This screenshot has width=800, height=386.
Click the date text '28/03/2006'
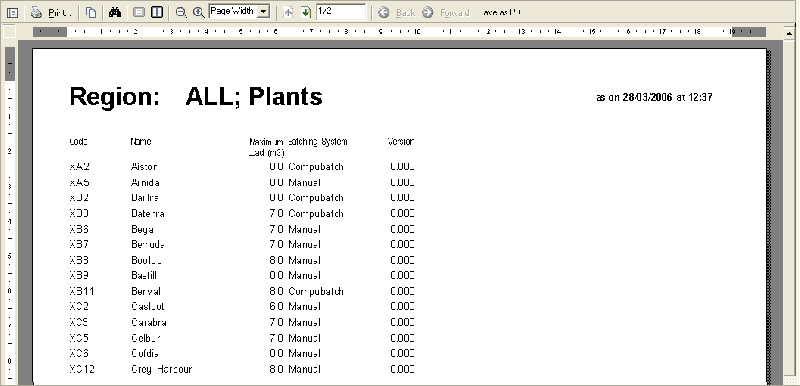[648, 97]
